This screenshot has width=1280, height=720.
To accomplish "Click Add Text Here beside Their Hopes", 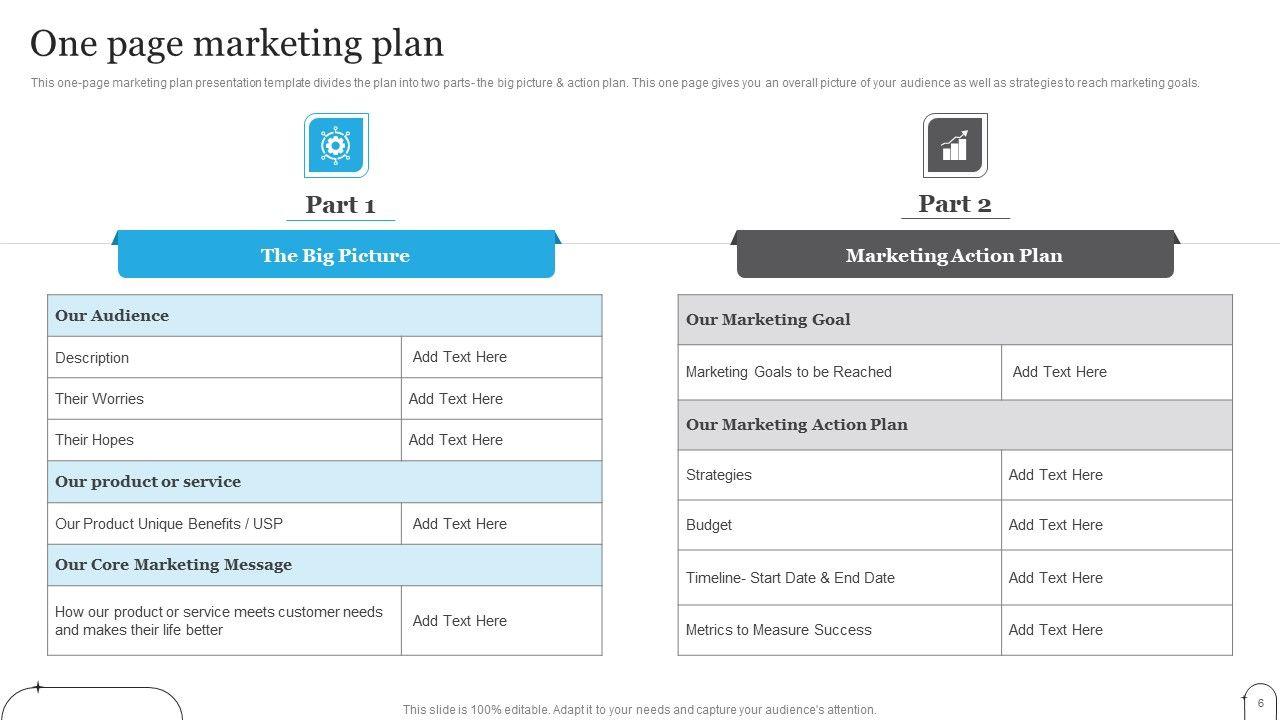I will click(x=456, y=440).
